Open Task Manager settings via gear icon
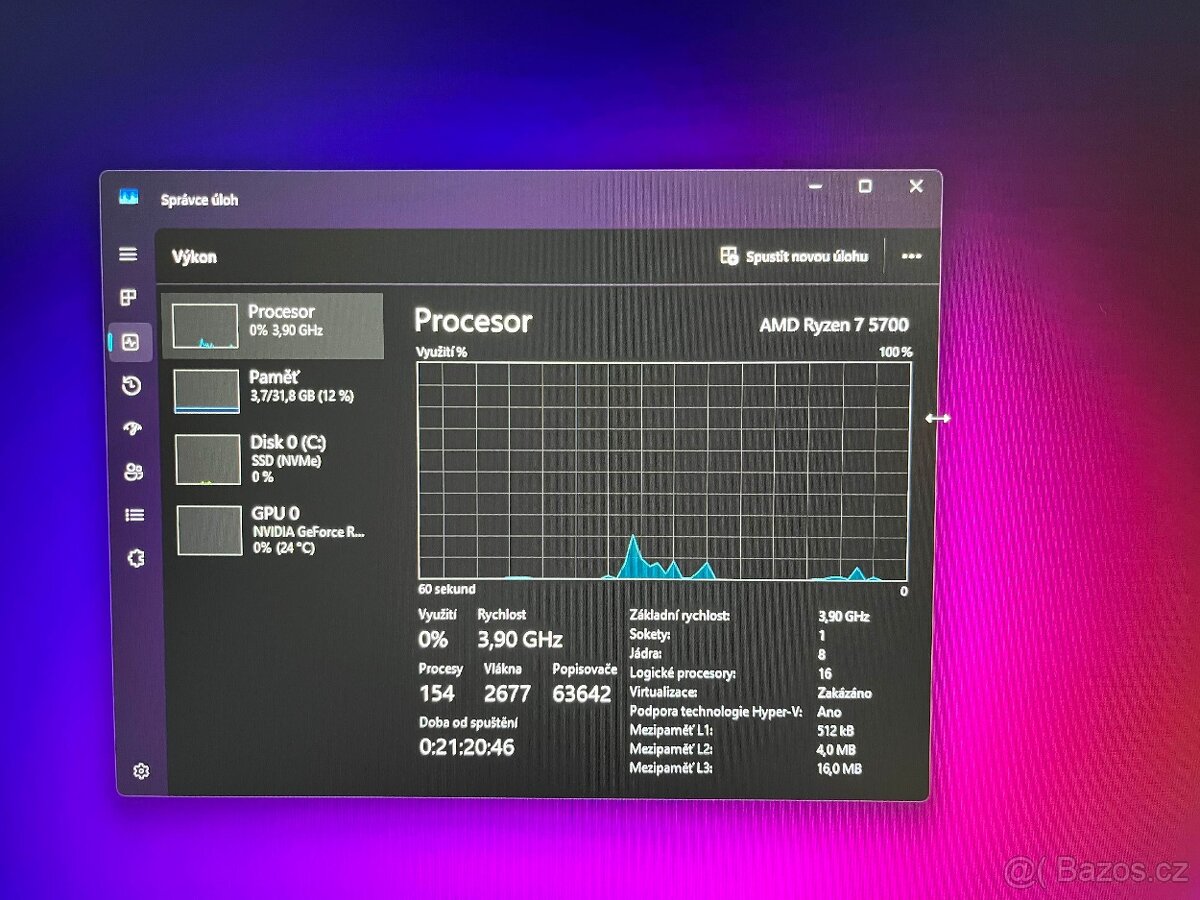 pyautogui.click(x=140, y=770)
